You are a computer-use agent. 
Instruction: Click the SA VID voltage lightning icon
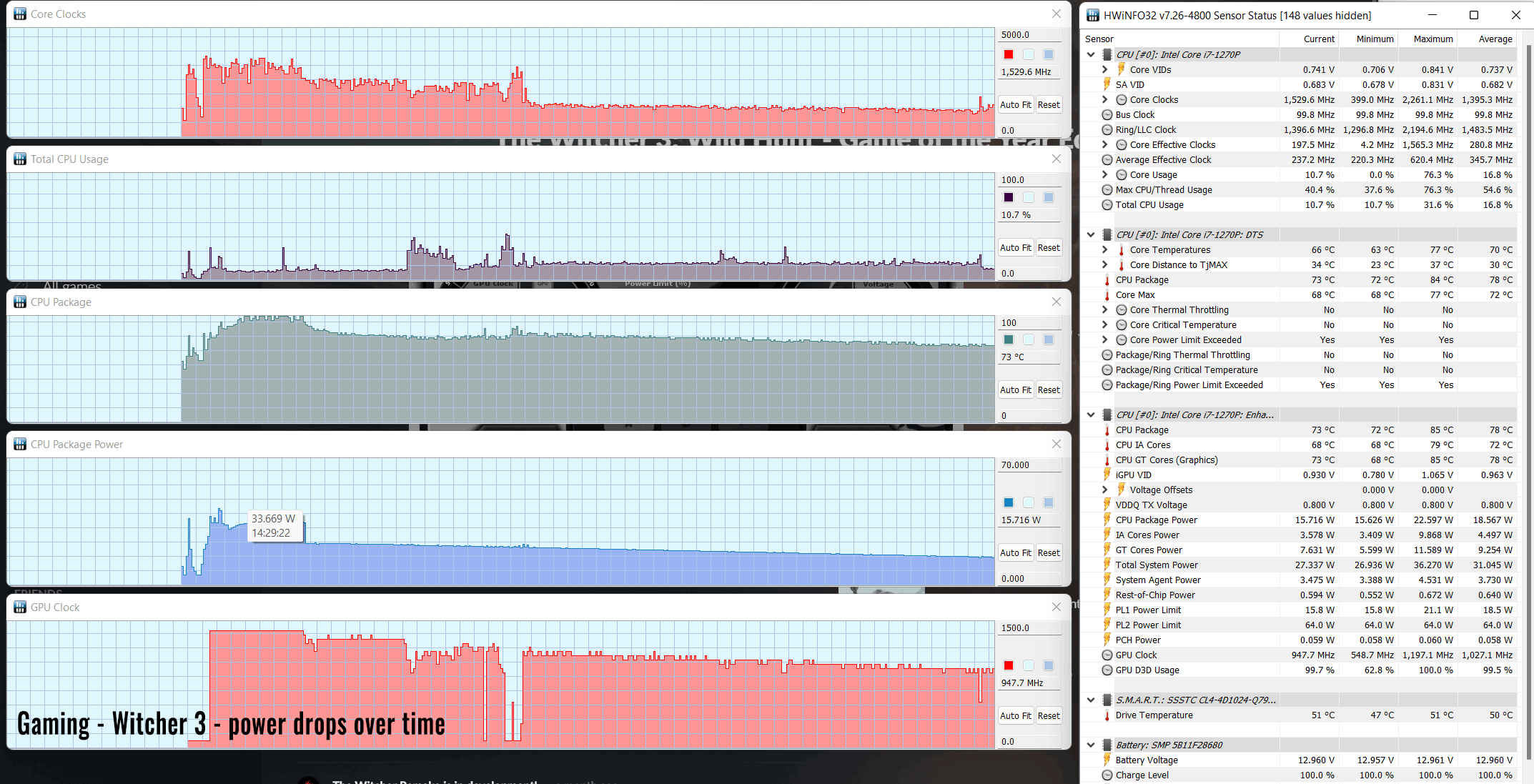click(1107, 84)
